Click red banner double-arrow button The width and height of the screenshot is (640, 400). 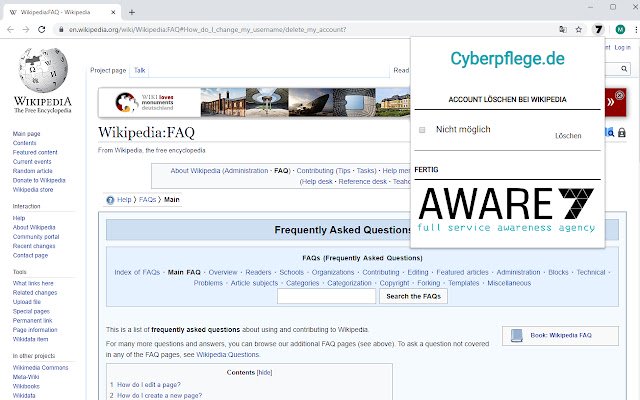(610, 102)
